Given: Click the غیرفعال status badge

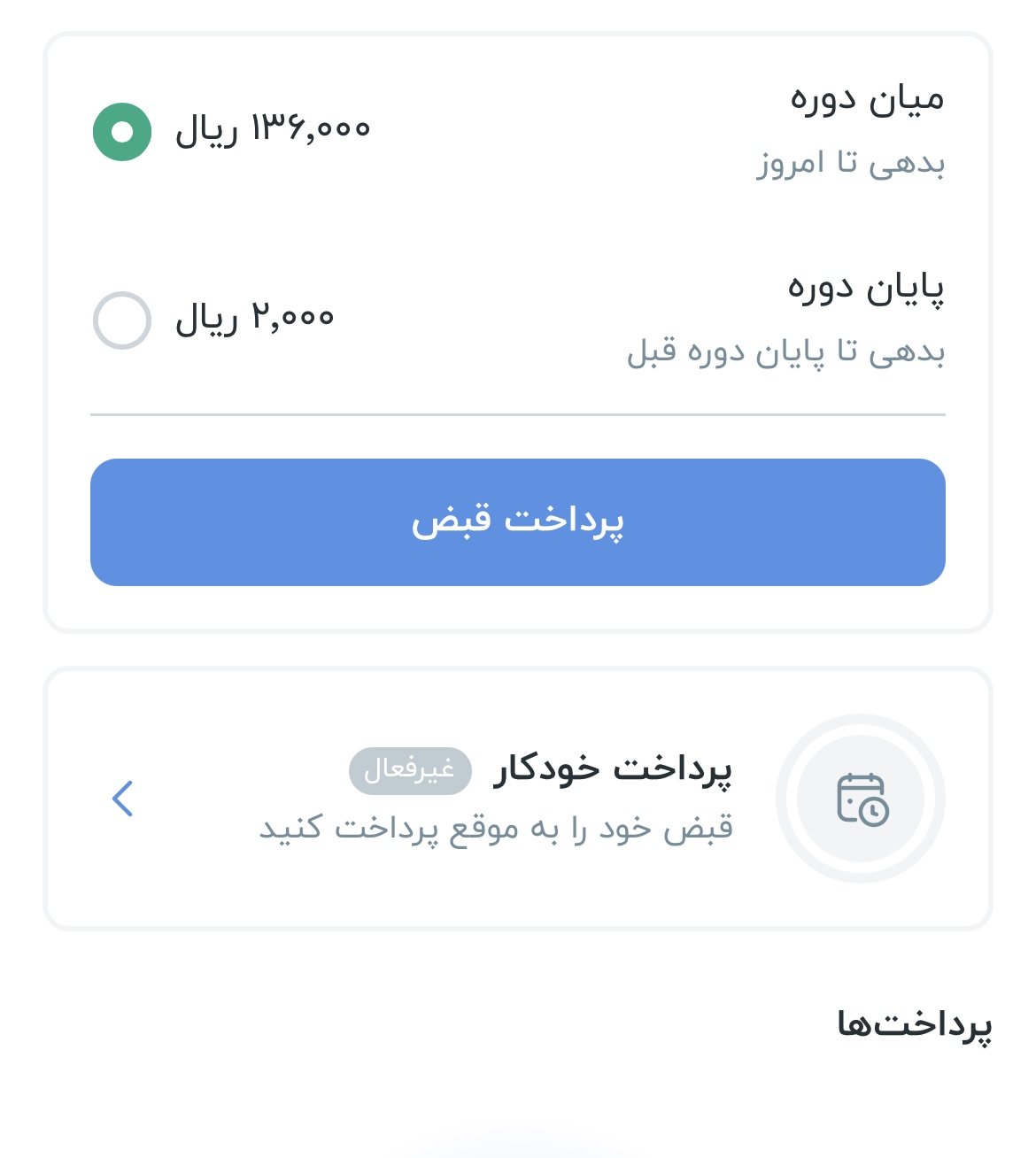Looking at the screenshot, I should (410, 770).
